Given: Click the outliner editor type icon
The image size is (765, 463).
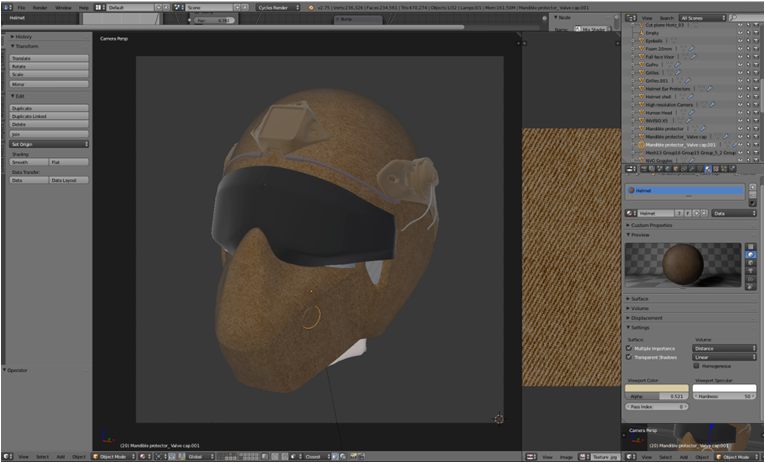Looking at the screenshot, I should coord(628,18).
